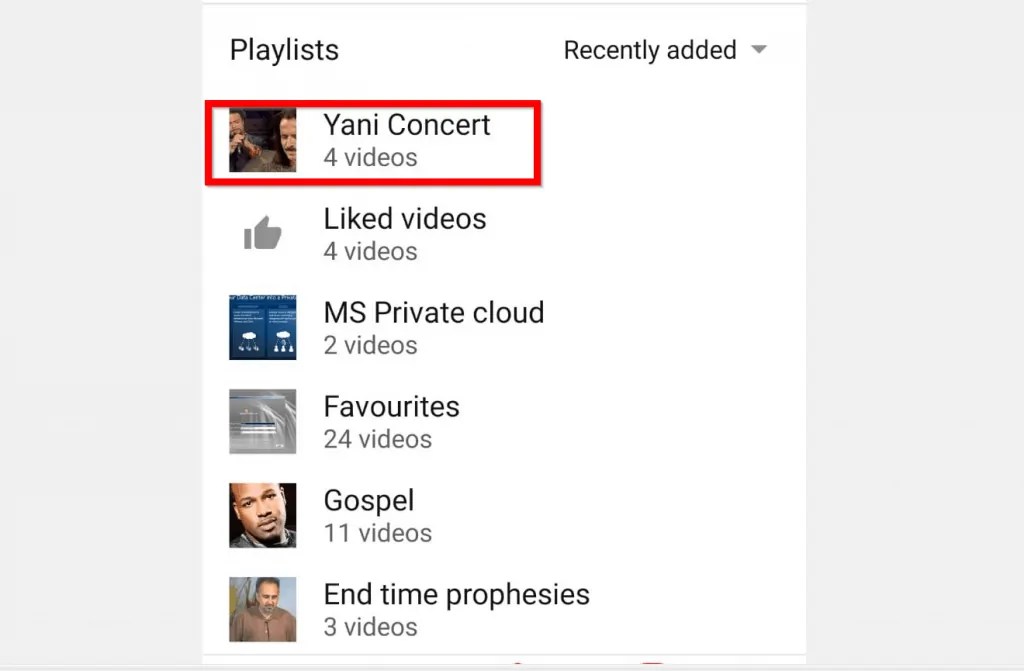Select the Favourites playlist thumbnail
The height and width of the screenshot is (671, 1024).
[262, 421]
